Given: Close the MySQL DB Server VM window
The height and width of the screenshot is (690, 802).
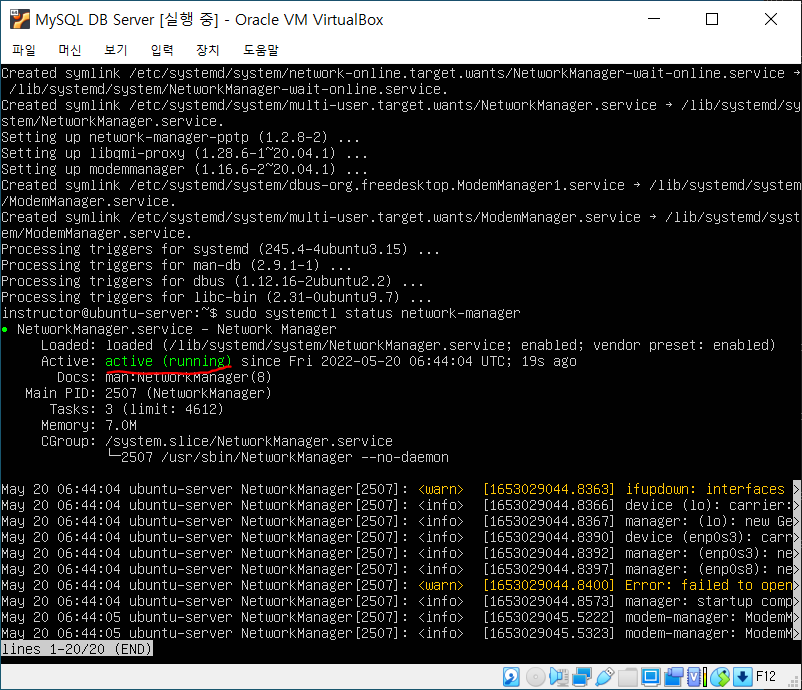Looking at the screenshot, I should (771, 19).
